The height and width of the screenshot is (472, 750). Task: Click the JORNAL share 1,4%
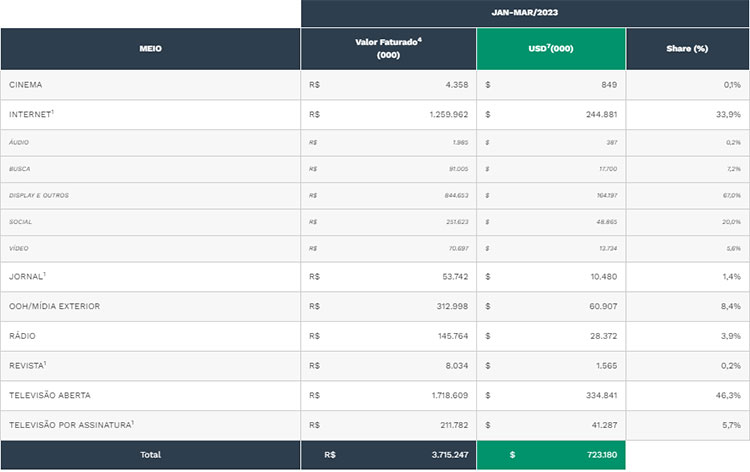click(732, 276)
